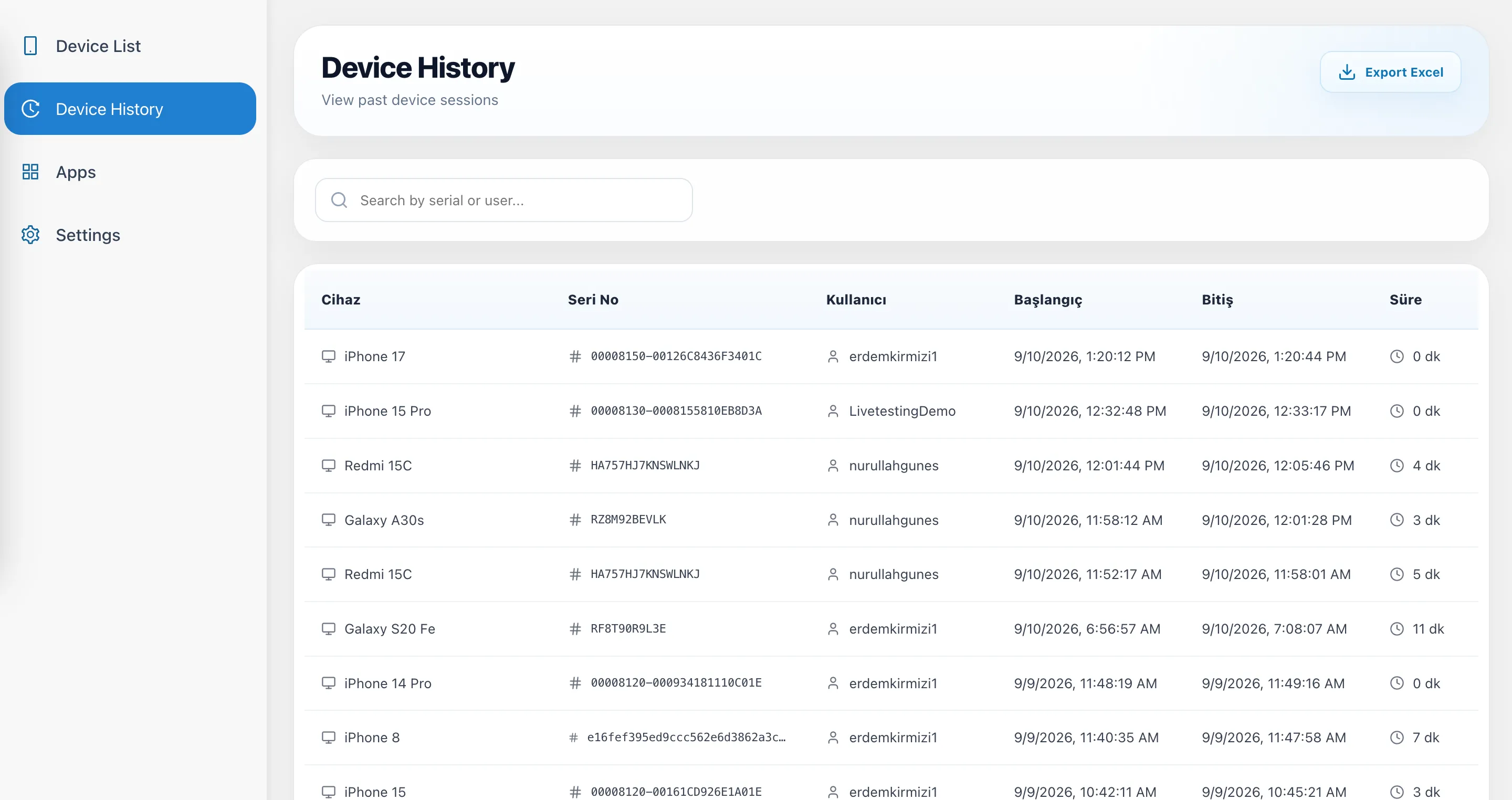Click serial number 00008150-00126C8436F3401C
This screenshot has height=800, width=1512.
[676, 356]
